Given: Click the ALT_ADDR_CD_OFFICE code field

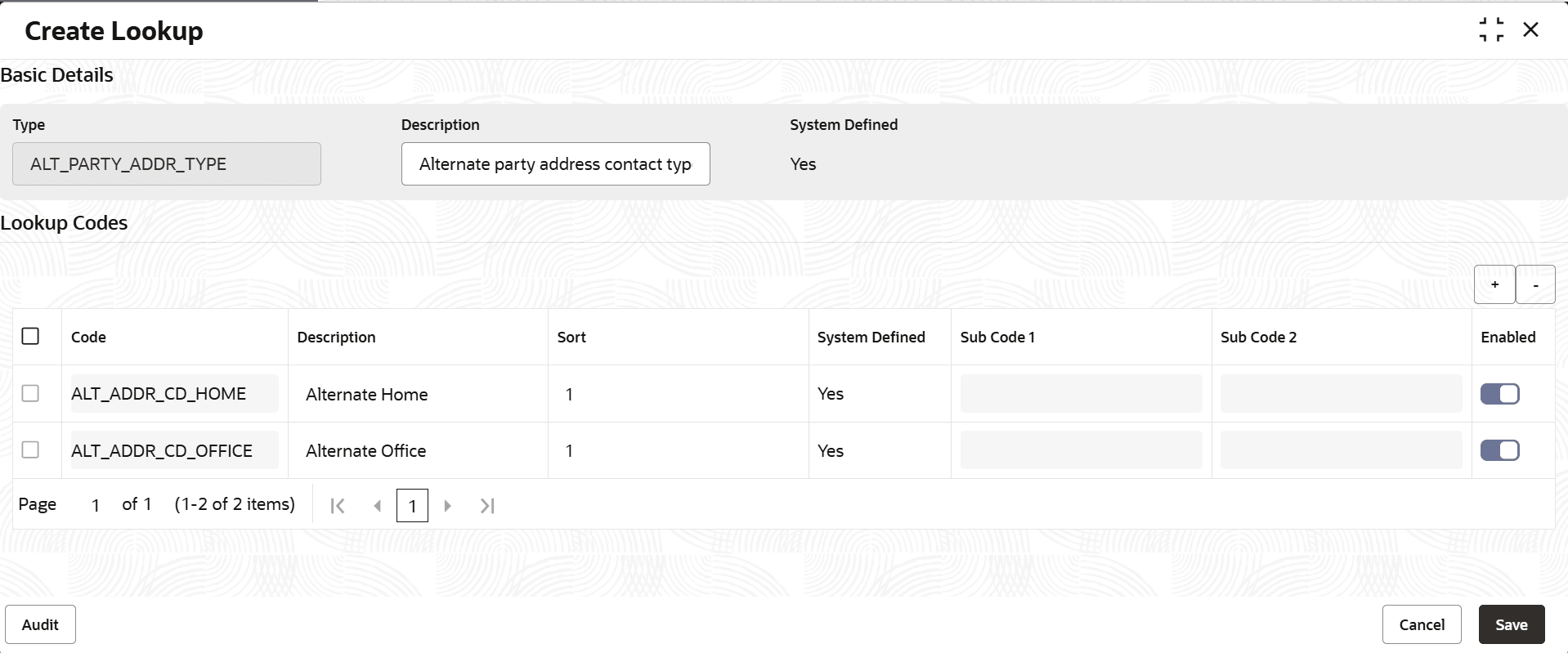Looking at the screenshot, I should 174,450.
